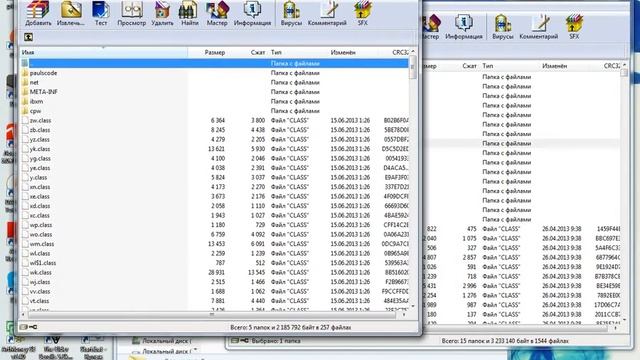
Task: Click the drive icon in front status bar
Action: tap(24, 327)
